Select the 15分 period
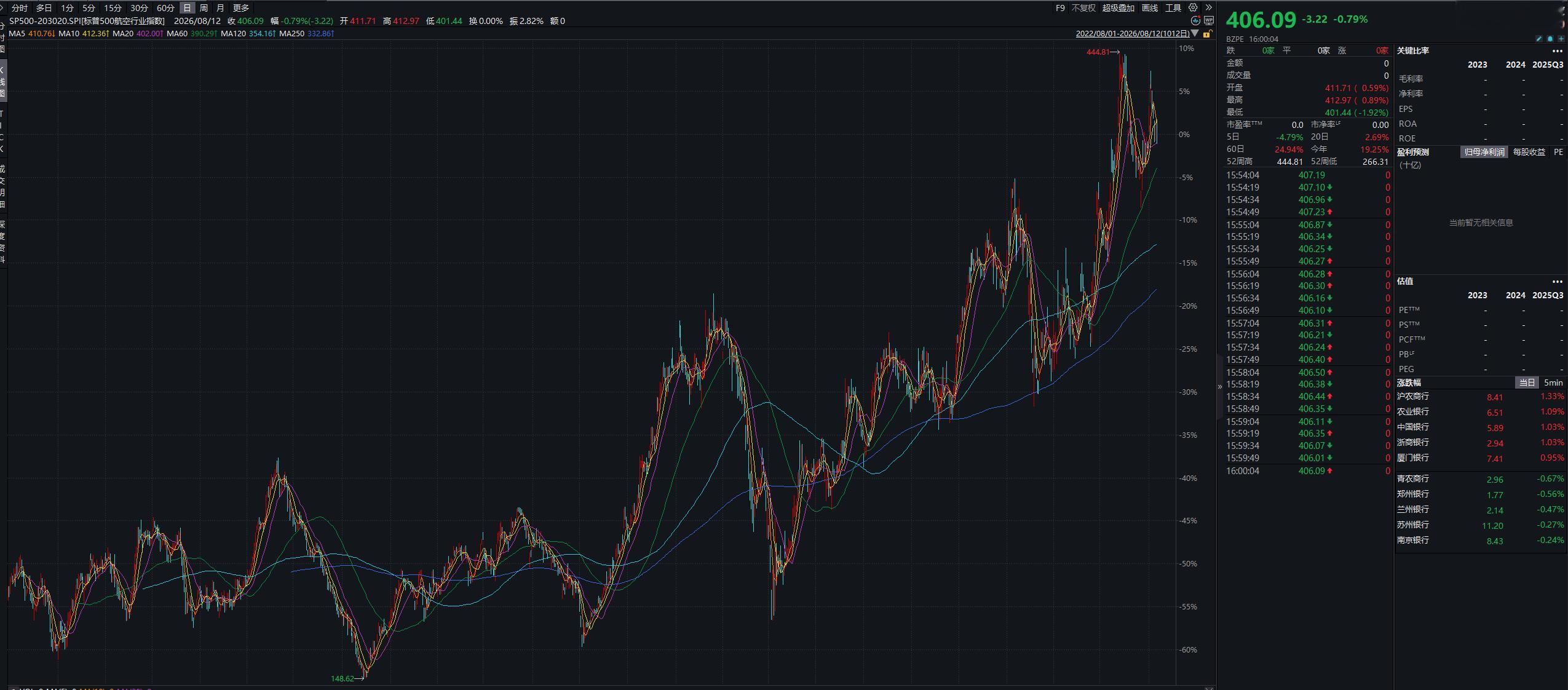This screenshot has width=1568, height=690. coord(113,8)
